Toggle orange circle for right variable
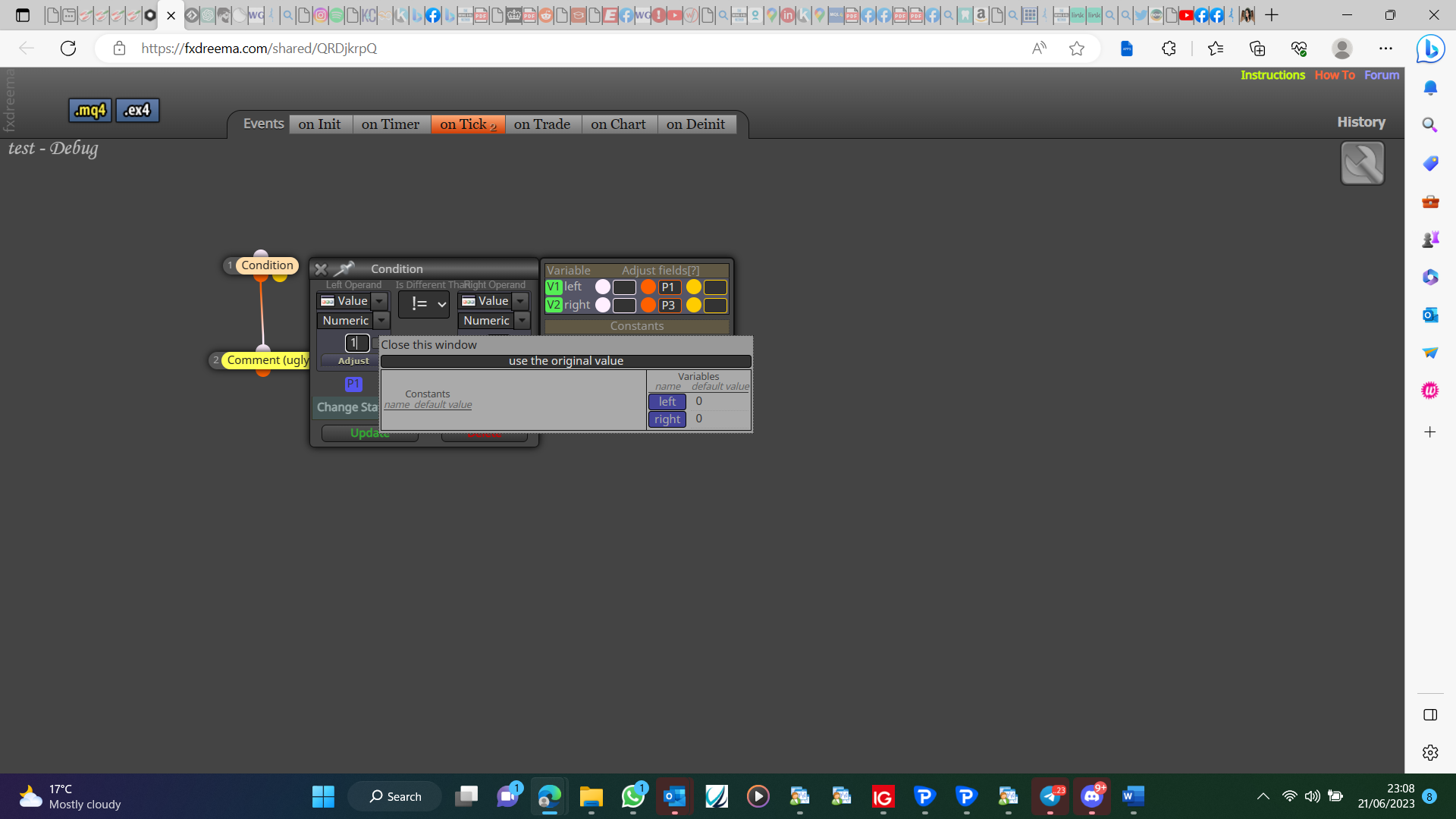Screen dimensions: 1456x819 [x=648, y=305]
